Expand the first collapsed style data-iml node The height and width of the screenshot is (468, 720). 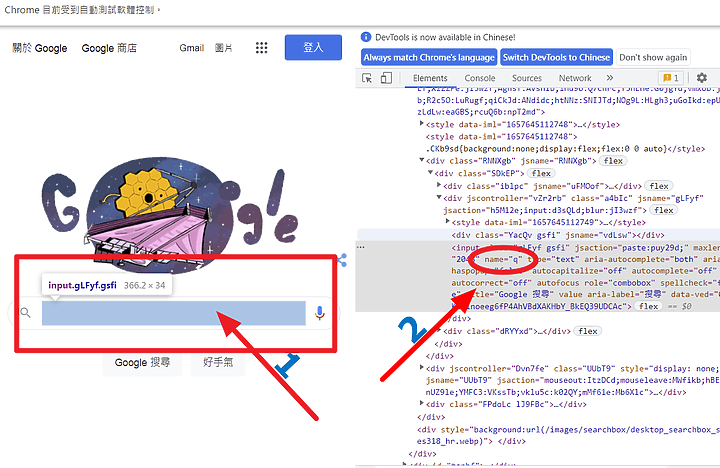point(422,124)
